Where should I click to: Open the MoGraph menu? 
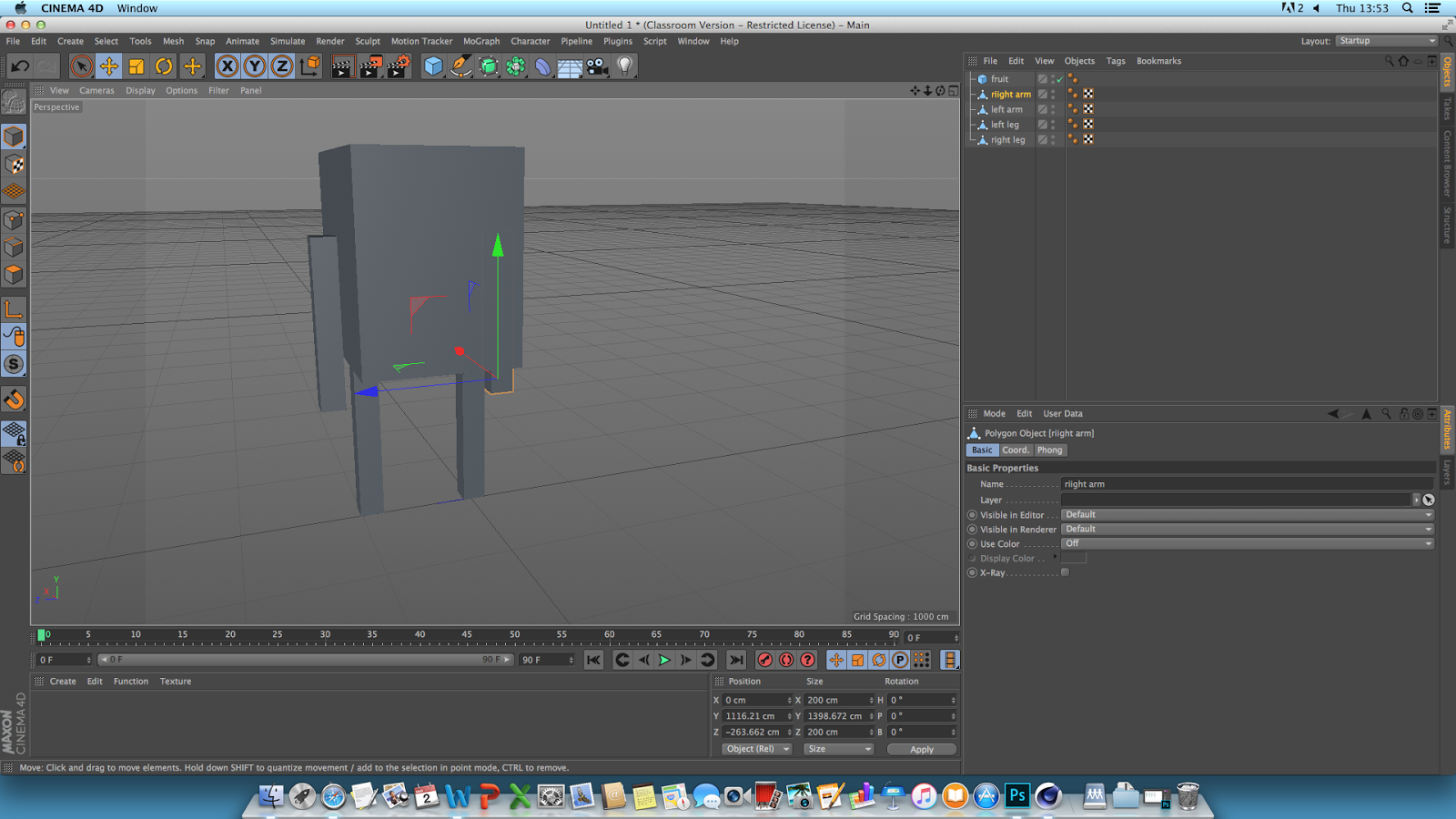pyautogui.click(x=480, y=41)
